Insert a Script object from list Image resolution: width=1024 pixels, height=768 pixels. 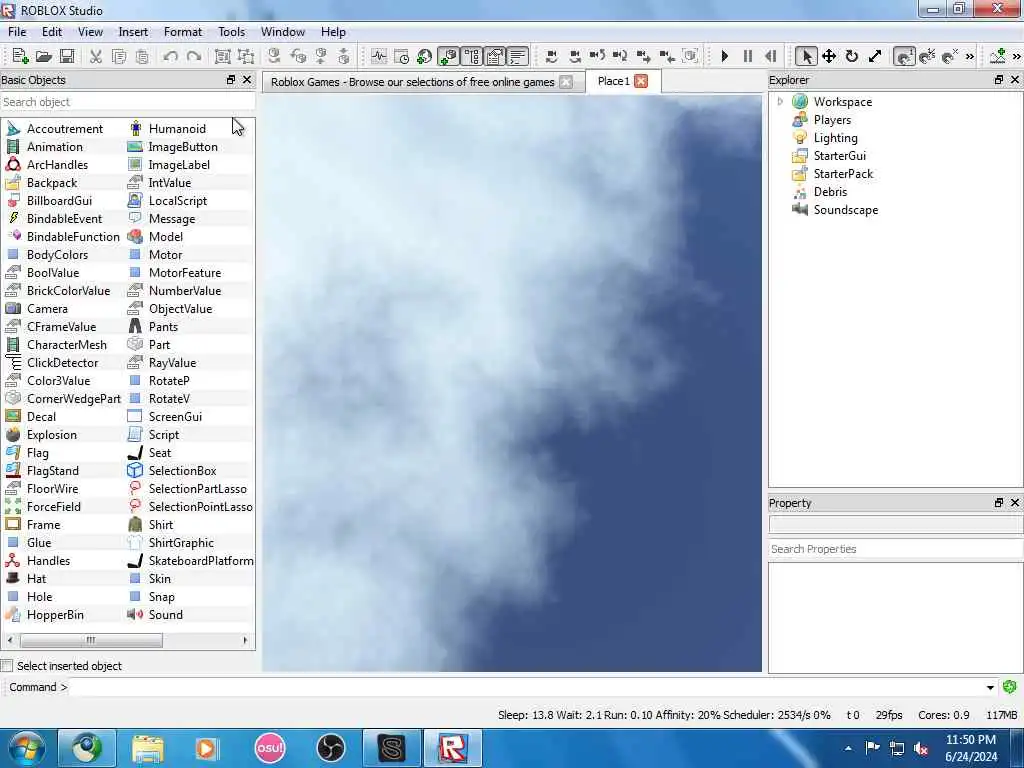(163, 435)
